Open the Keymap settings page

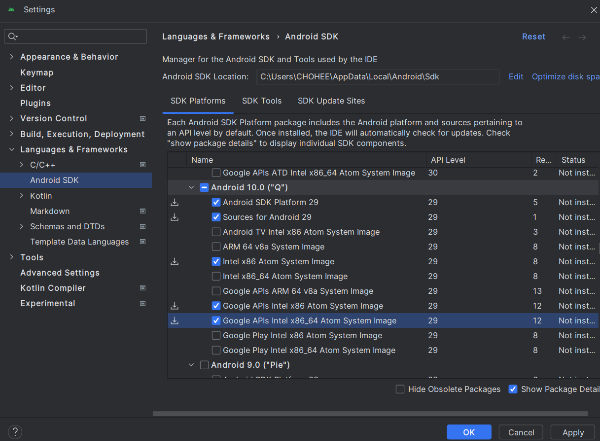tap(37, 72)
